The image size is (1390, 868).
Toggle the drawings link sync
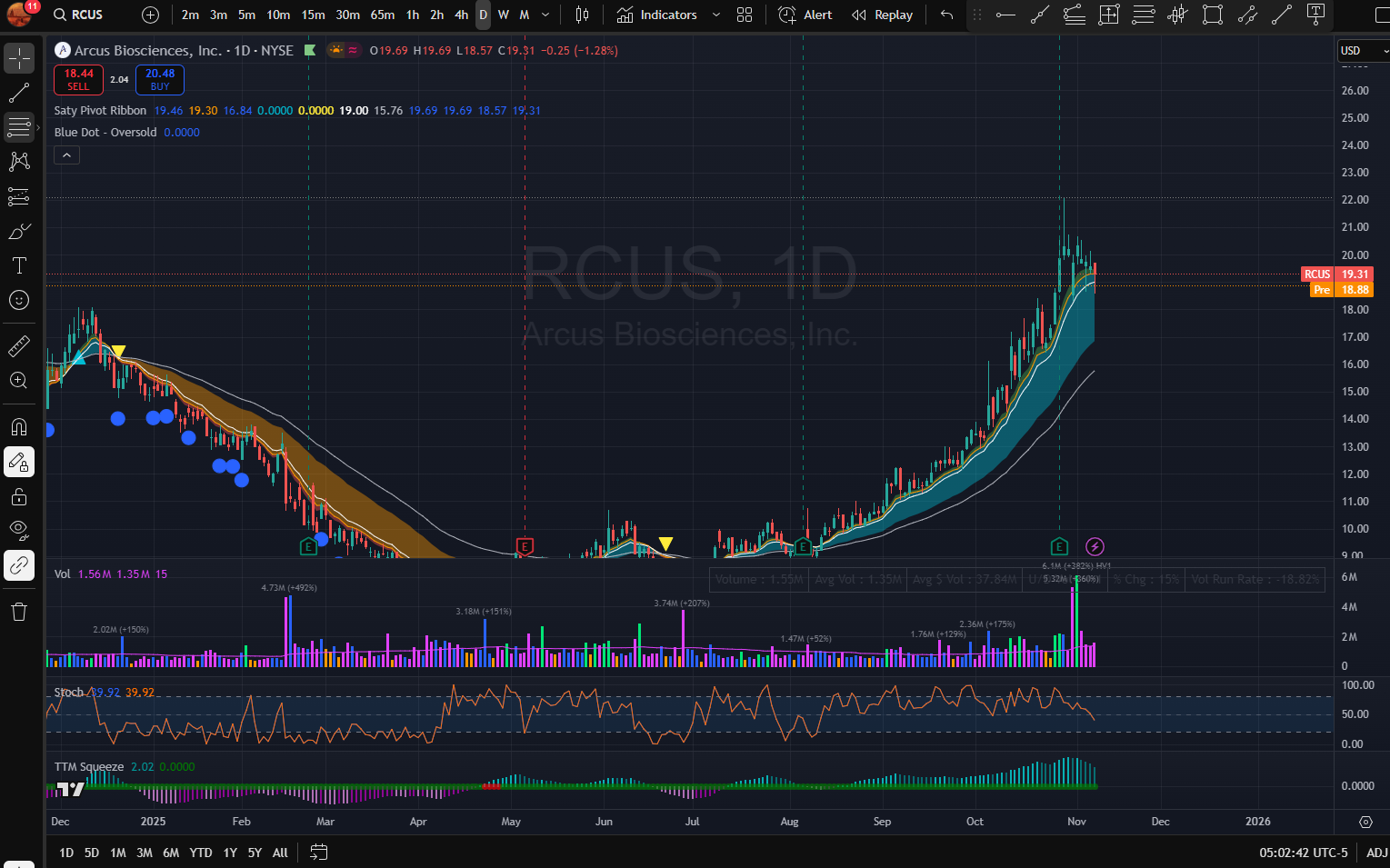(x=19, y=565)
